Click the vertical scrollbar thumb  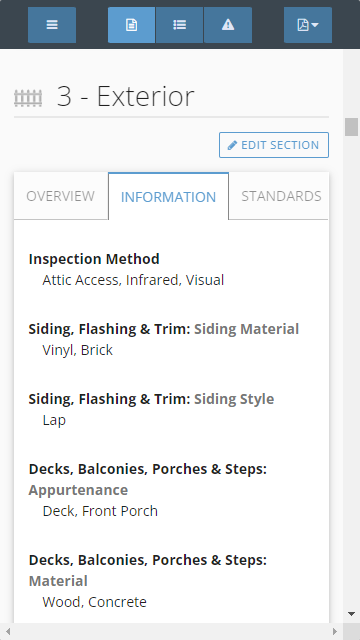(x=351, y=127)
